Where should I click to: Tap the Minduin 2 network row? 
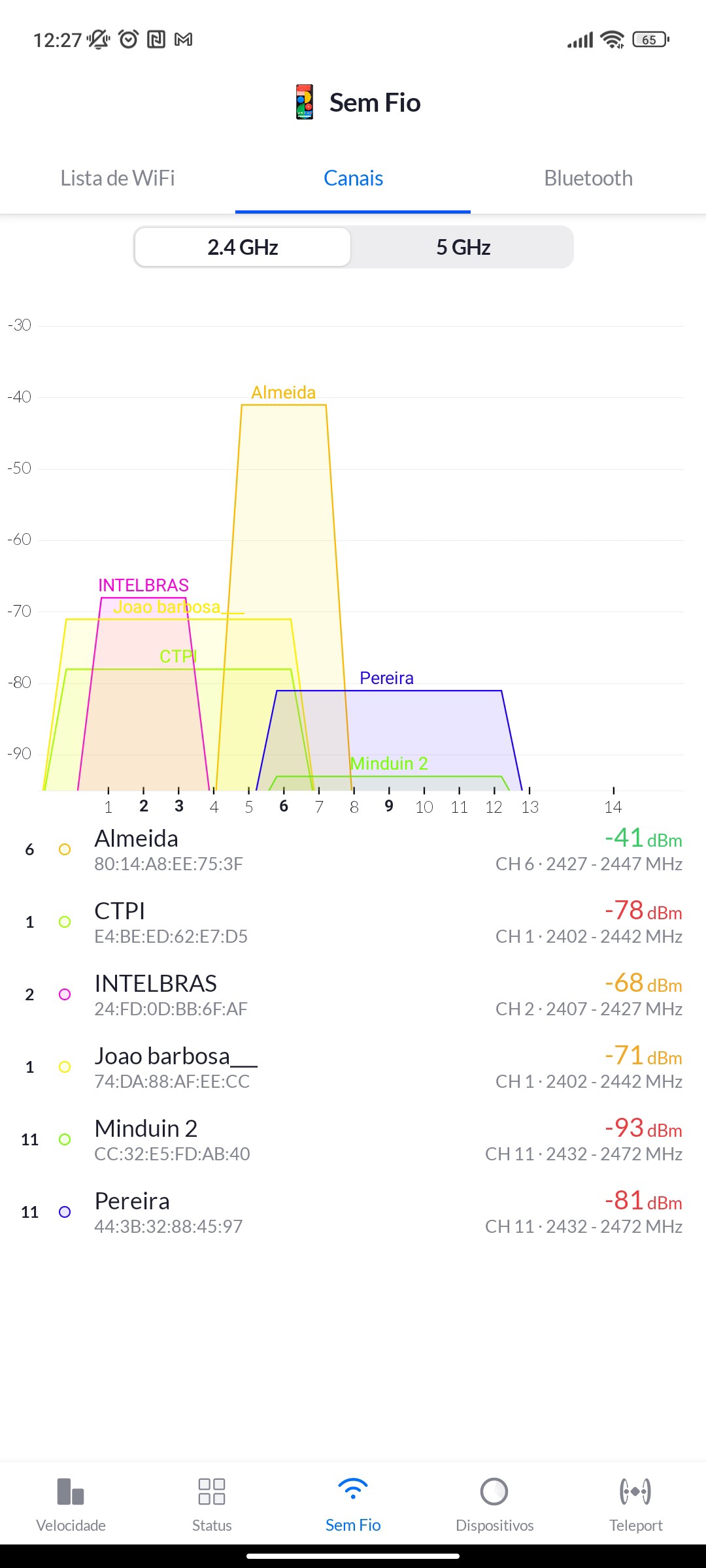point(353,1139)
